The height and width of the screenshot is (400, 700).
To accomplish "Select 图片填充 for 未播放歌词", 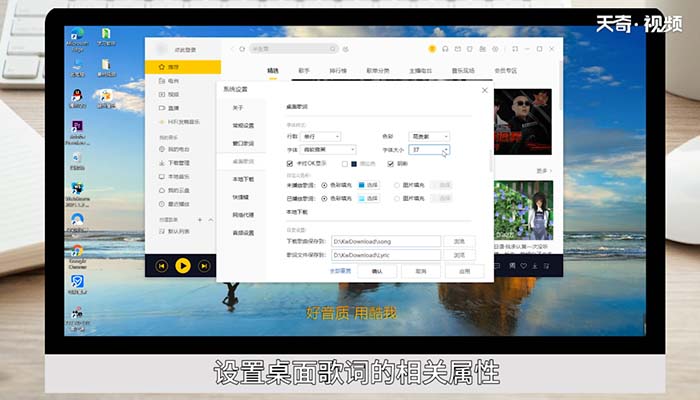I will (396, 185).
